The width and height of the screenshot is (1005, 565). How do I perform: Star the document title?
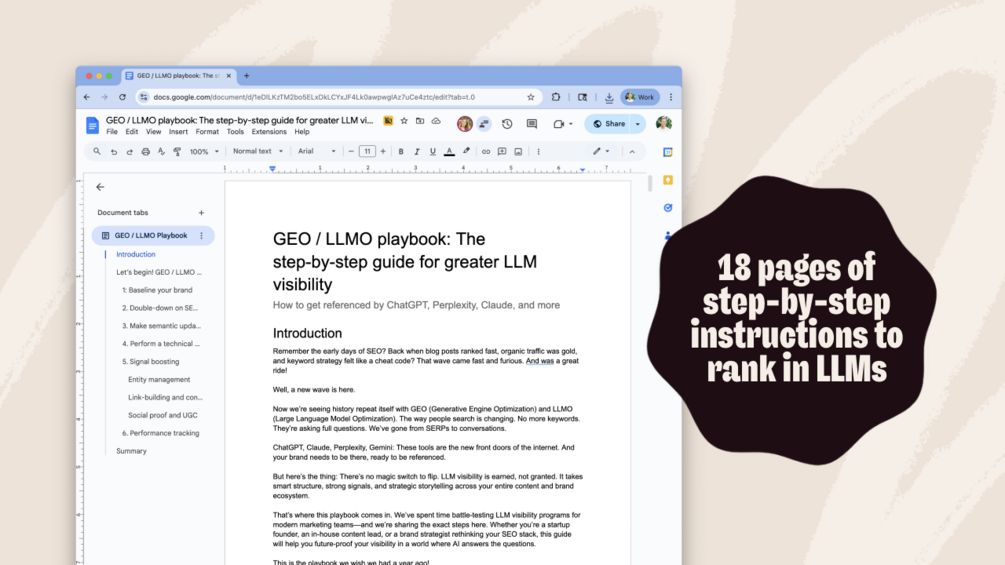point(404,120)
